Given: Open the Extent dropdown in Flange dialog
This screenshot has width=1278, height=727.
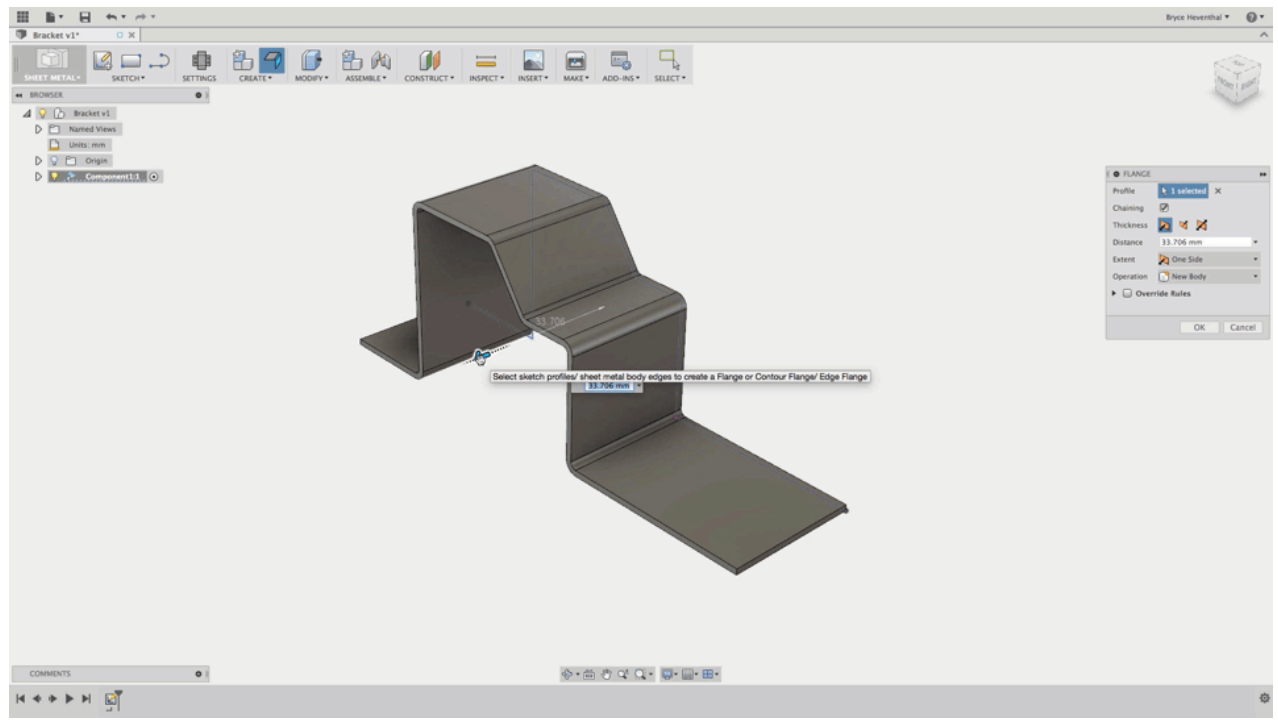Looking at the screenshot, I should click(1255, 259).
